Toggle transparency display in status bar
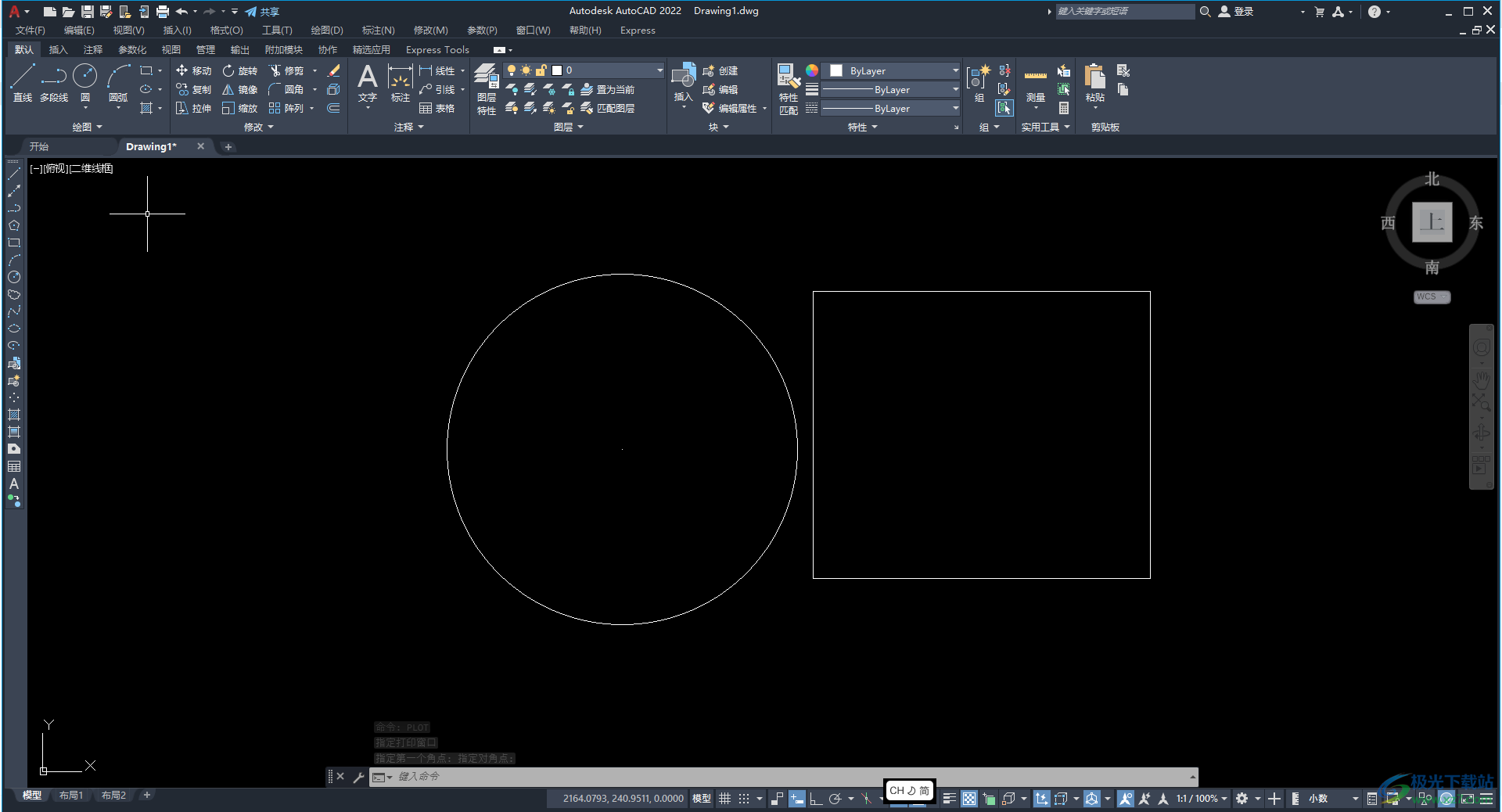Screen dimensions: 1502x812 [x=969, y=799]
